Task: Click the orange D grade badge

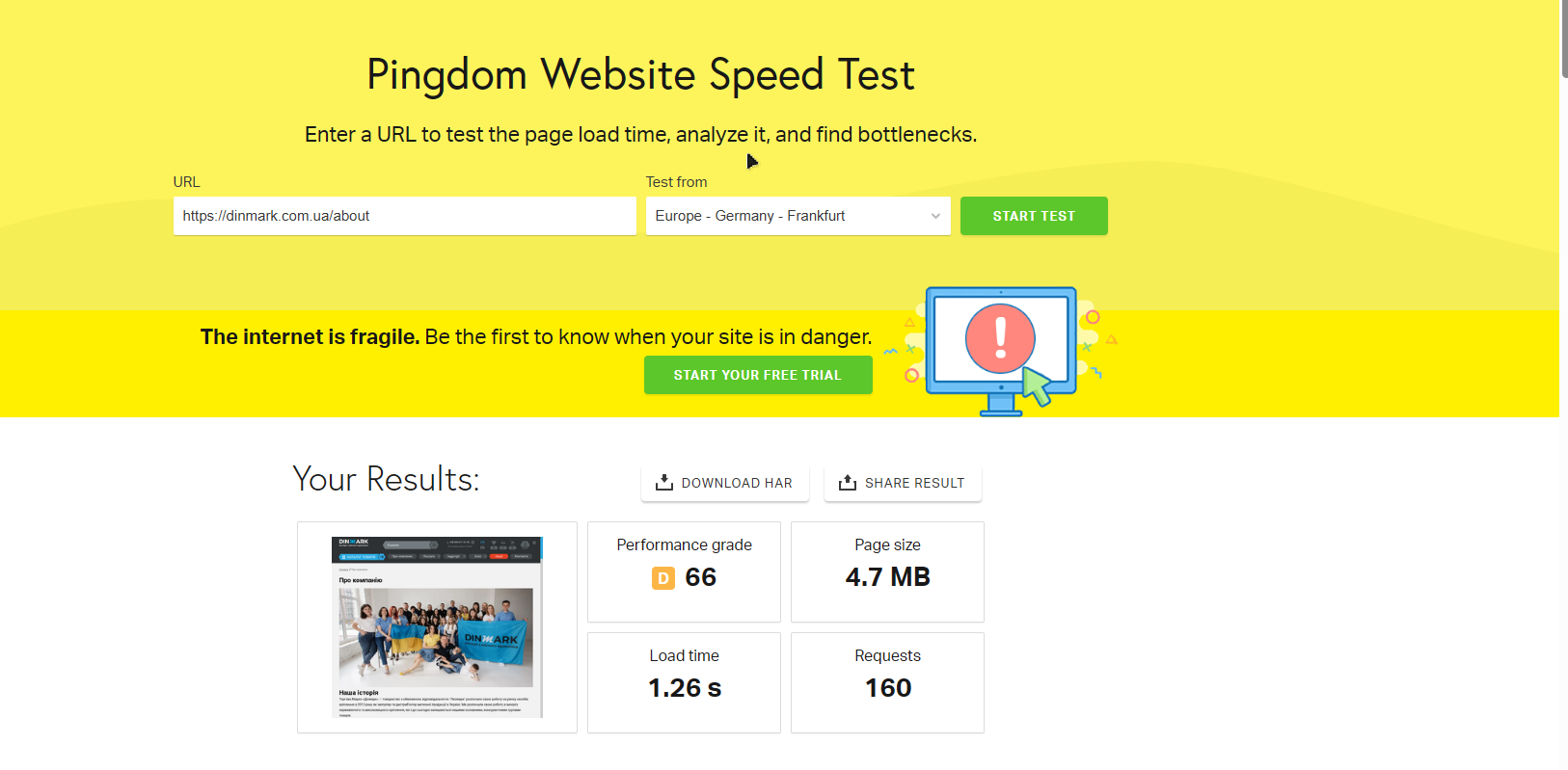Action: pyautogui.click(x=663, y=578)
